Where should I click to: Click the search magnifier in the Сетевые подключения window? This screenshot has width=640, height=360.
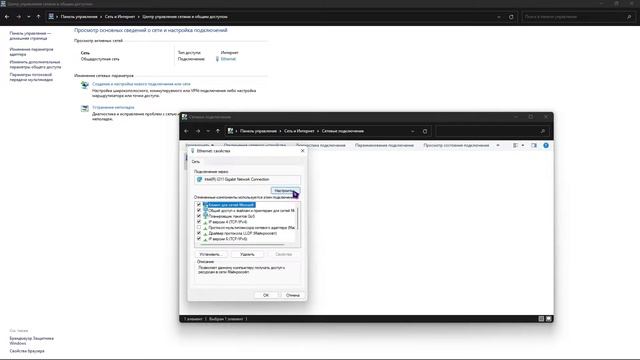542,131
